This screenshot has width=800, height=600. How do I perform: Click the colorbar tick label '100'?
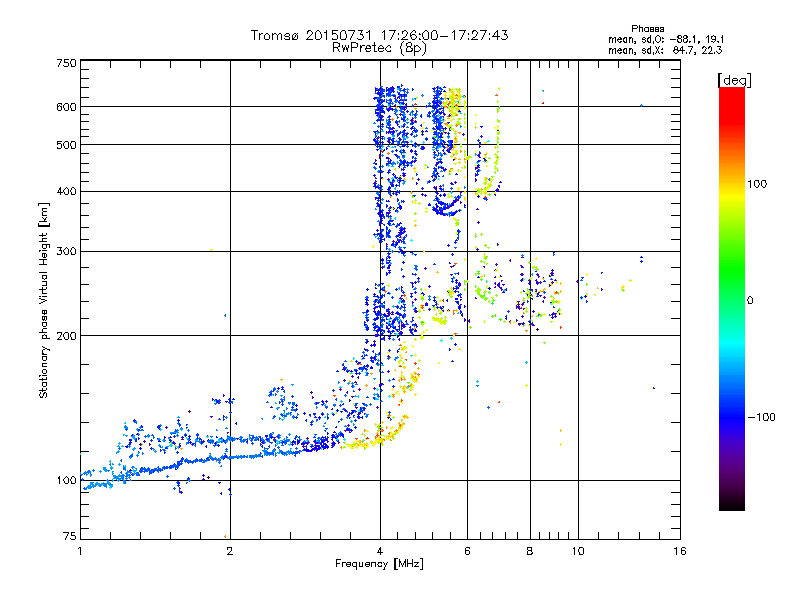tap(757, 184)
